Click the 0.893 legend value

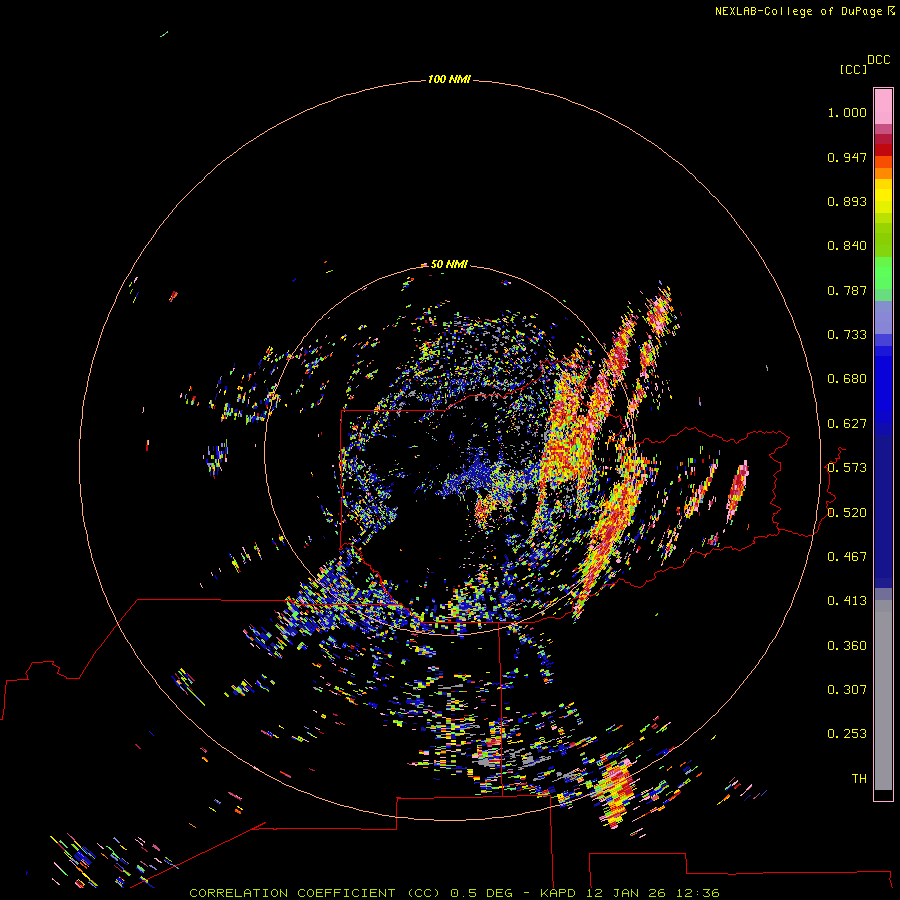(847, 201)
